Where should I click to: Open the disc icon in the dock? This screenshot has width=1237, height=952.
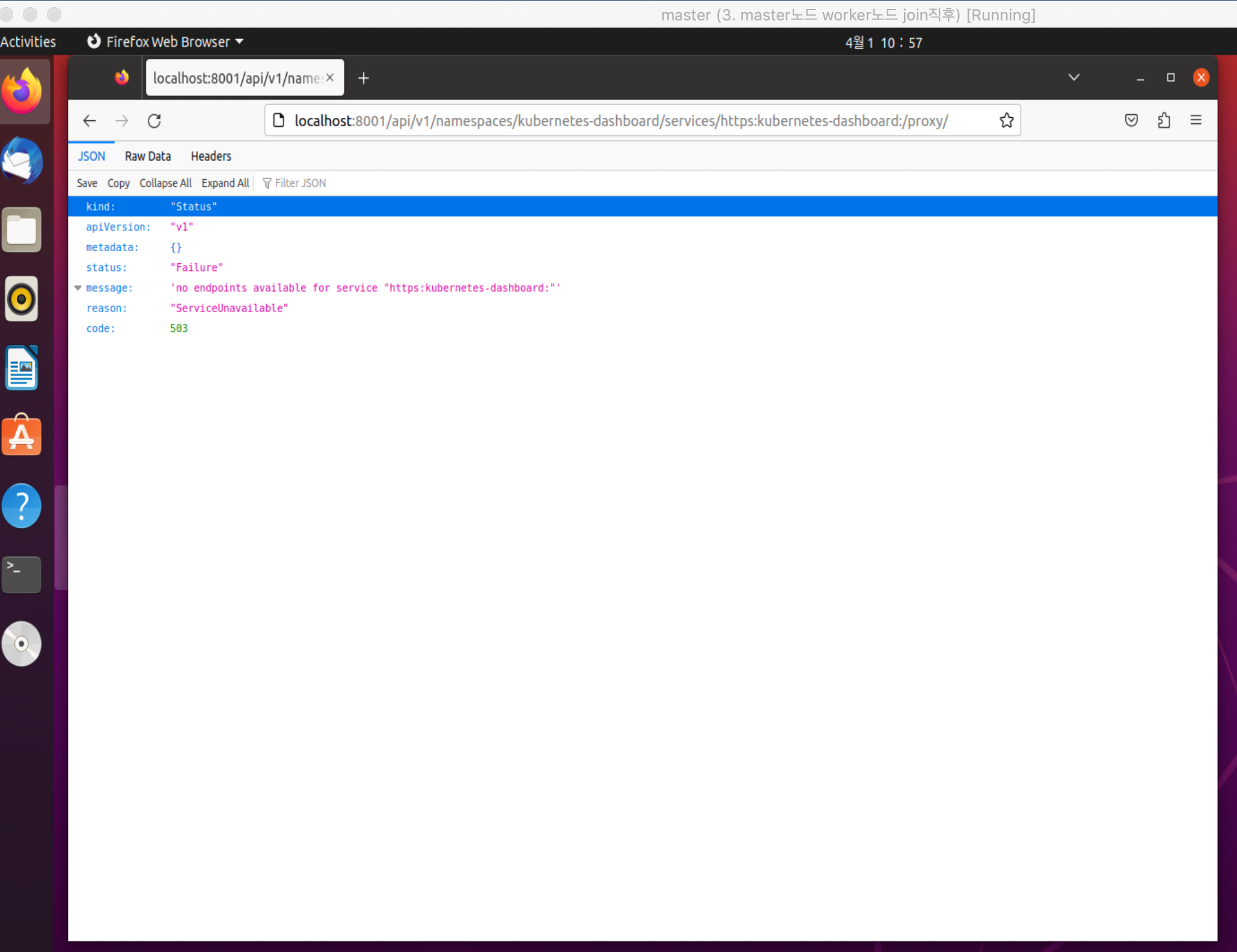22,644
